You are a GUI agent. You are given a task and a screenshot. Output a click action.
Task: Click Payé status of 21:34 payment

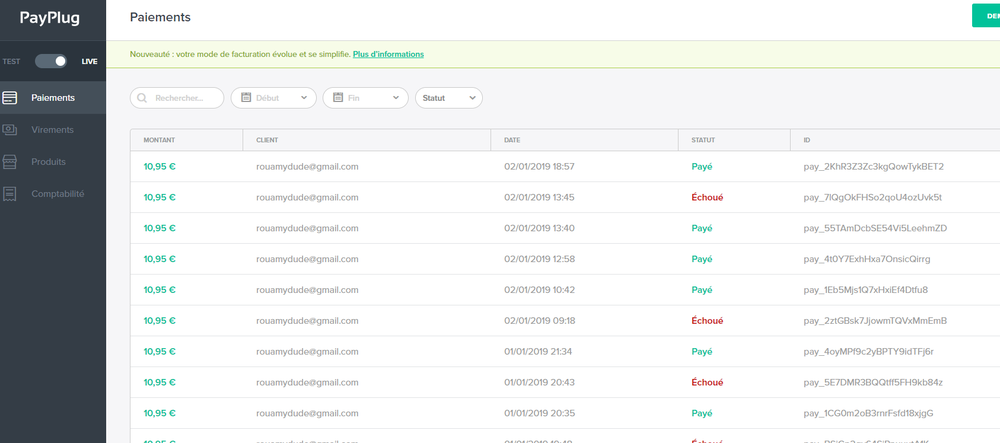(x=702, y=351)
